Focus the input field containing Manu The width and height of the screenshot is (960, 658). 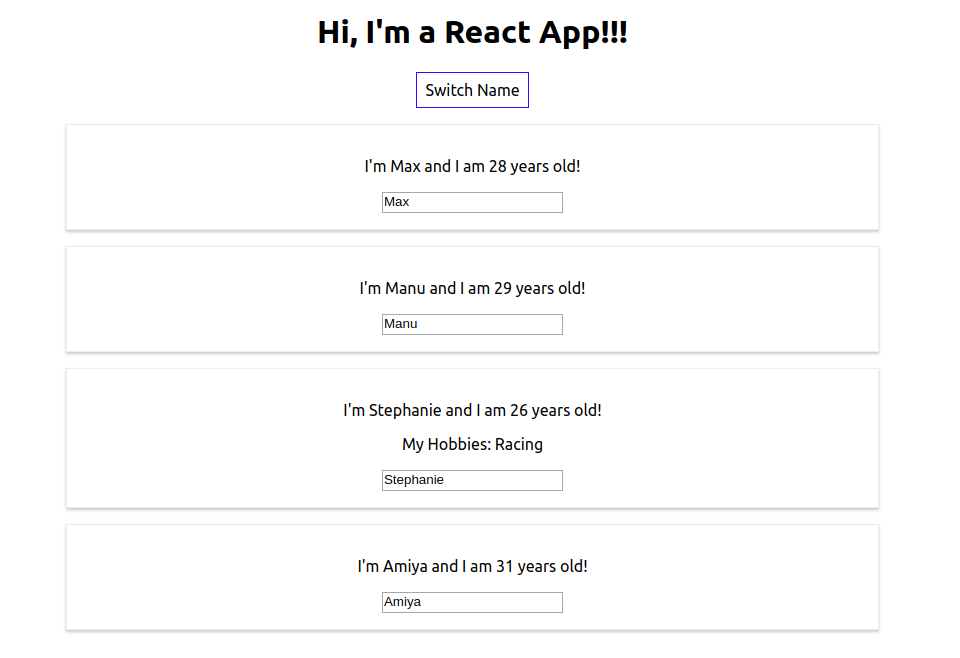(472, 324)
